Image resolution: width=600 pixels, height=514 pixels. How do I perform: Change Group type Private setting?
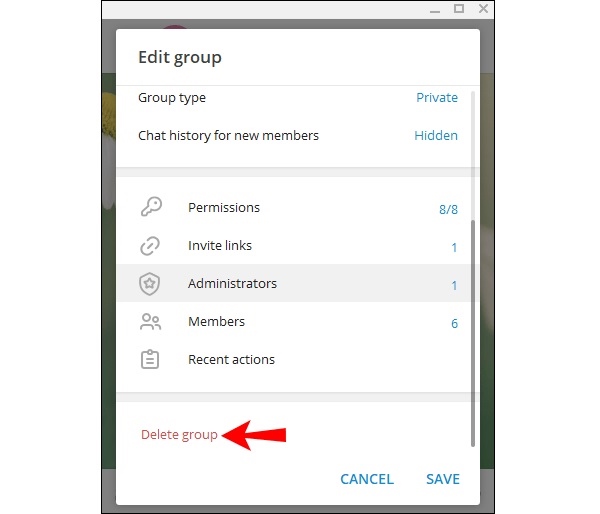coord(436,98)
